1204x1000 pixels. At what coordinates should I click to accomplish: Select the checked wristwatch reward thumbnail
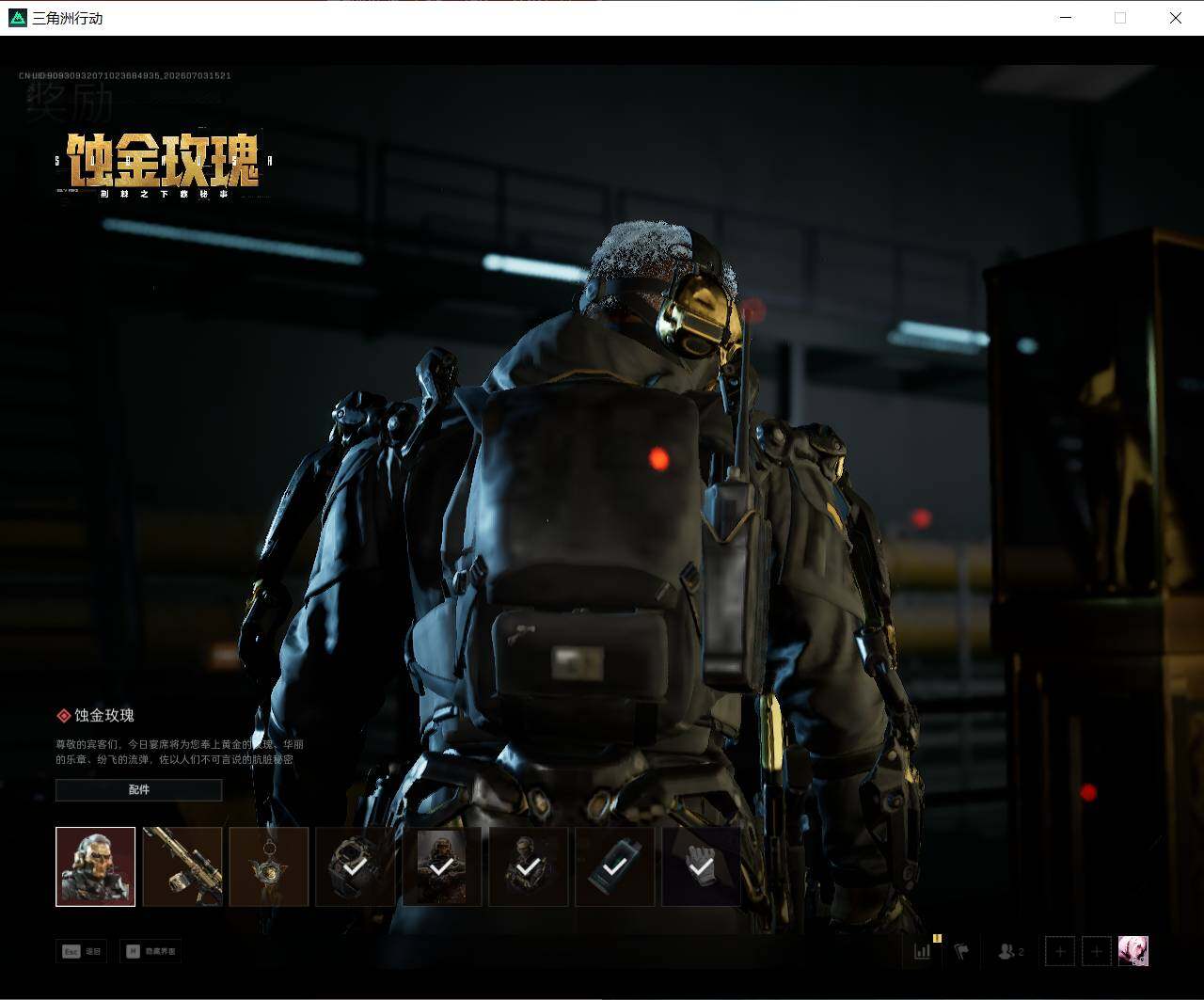tap(356, 866)
